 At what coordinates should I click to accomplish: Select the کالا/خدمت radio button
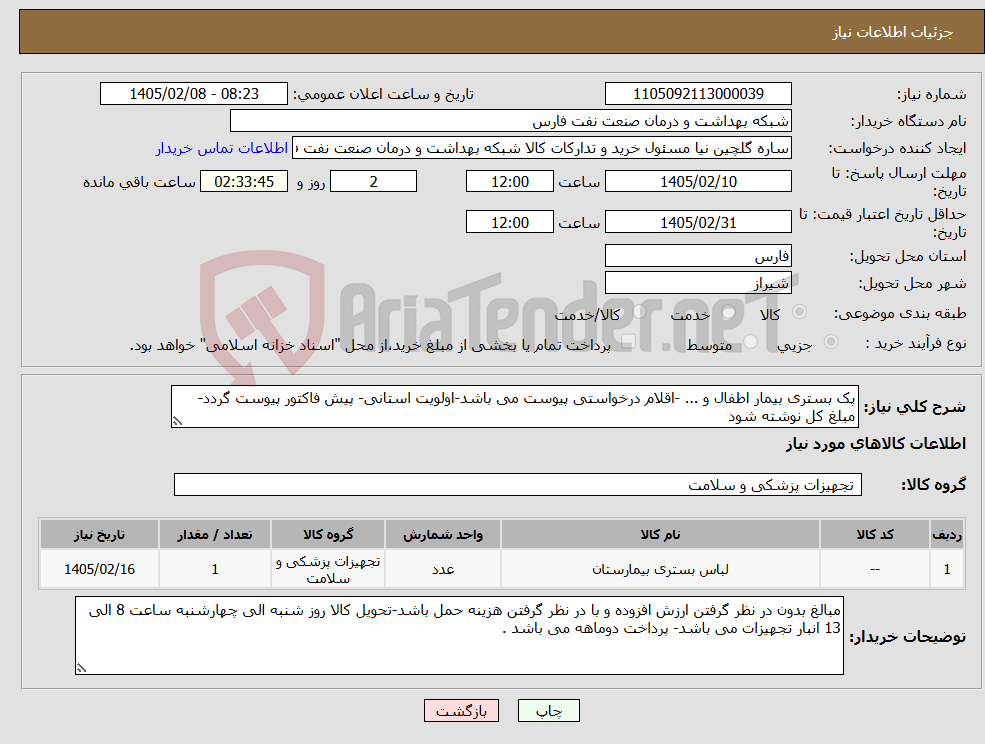pos(639,312)
